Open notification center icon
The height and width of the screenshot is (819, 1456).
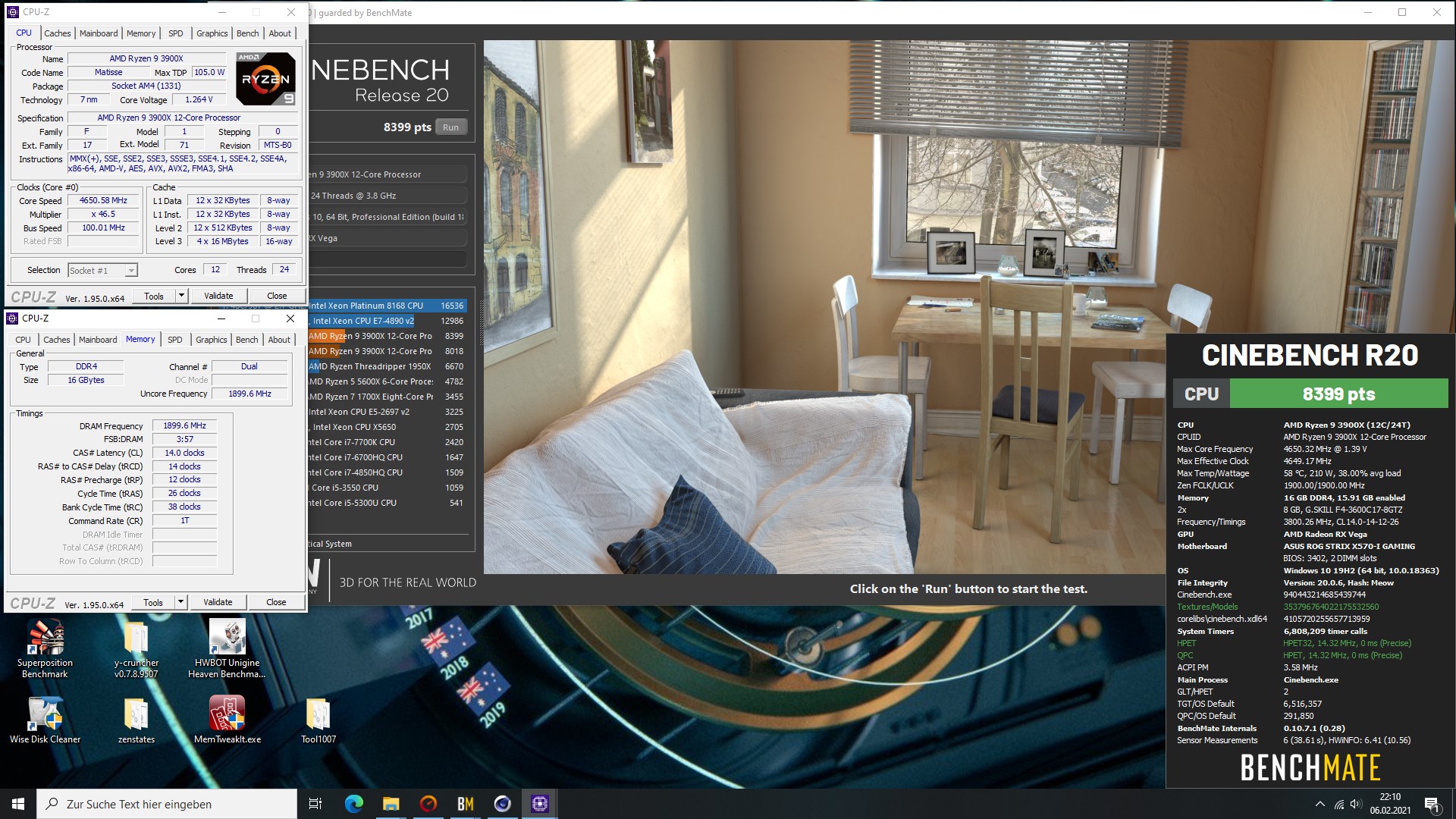tap(1432, 804)
